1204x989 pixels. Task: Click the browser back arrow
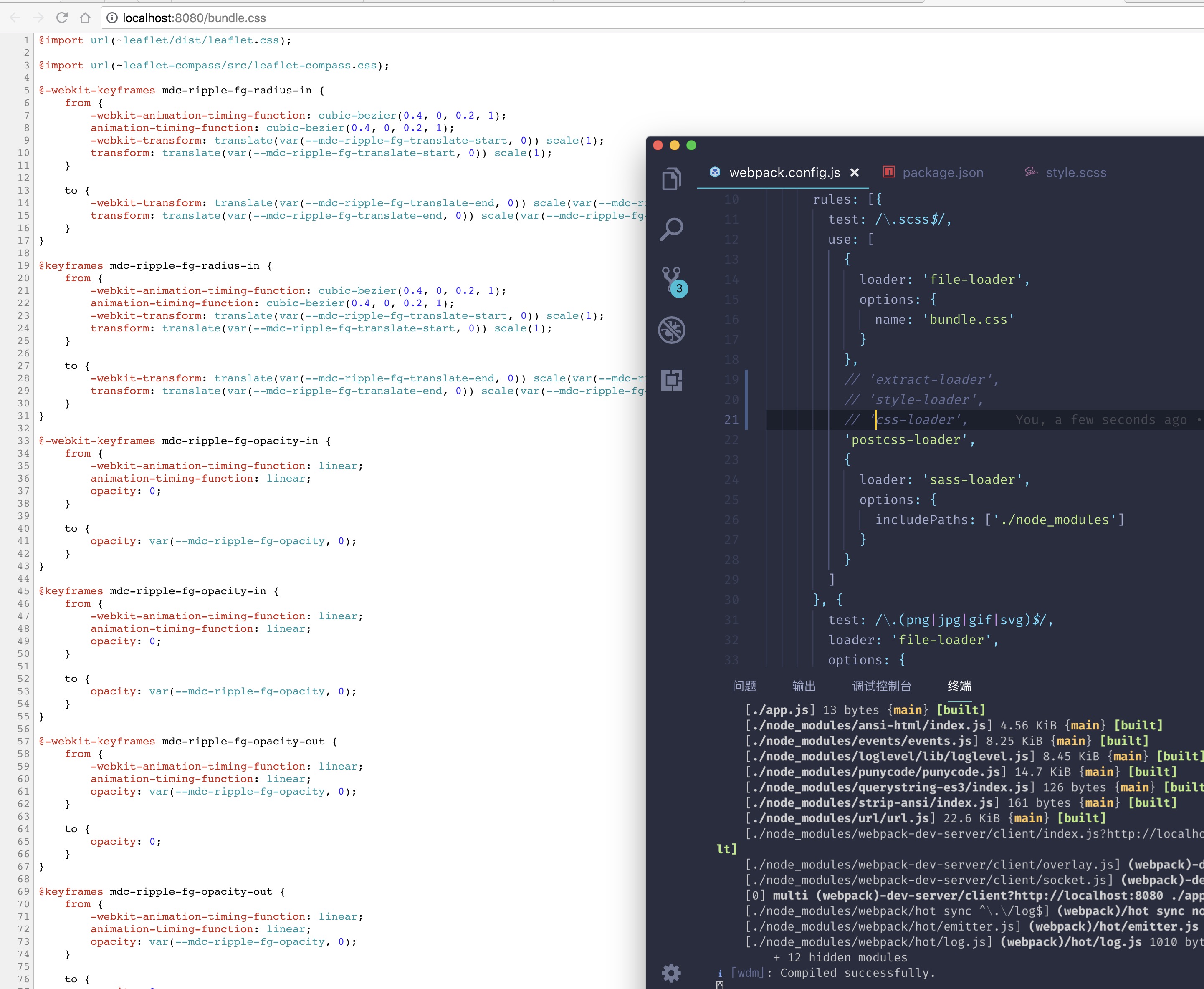[15, 18]
